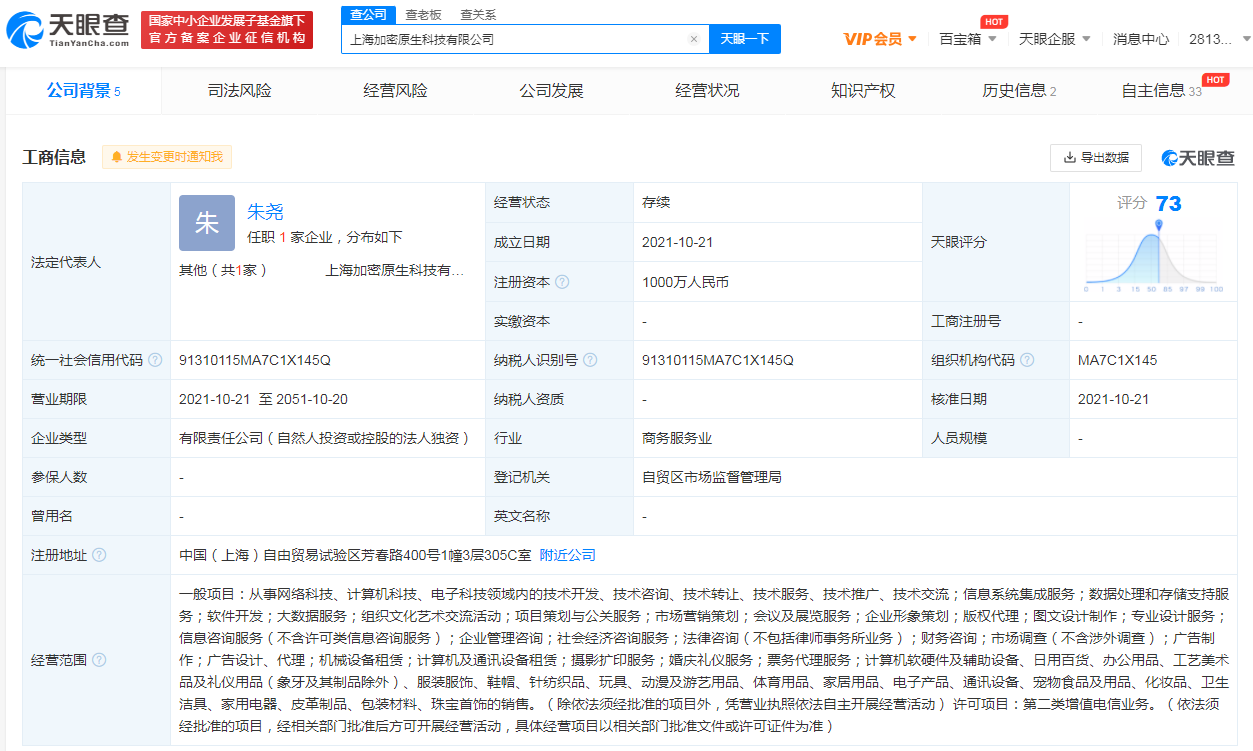Switch to 查老板 search tab
This screenshot has height=751, width=1253.
coord(423,15)
